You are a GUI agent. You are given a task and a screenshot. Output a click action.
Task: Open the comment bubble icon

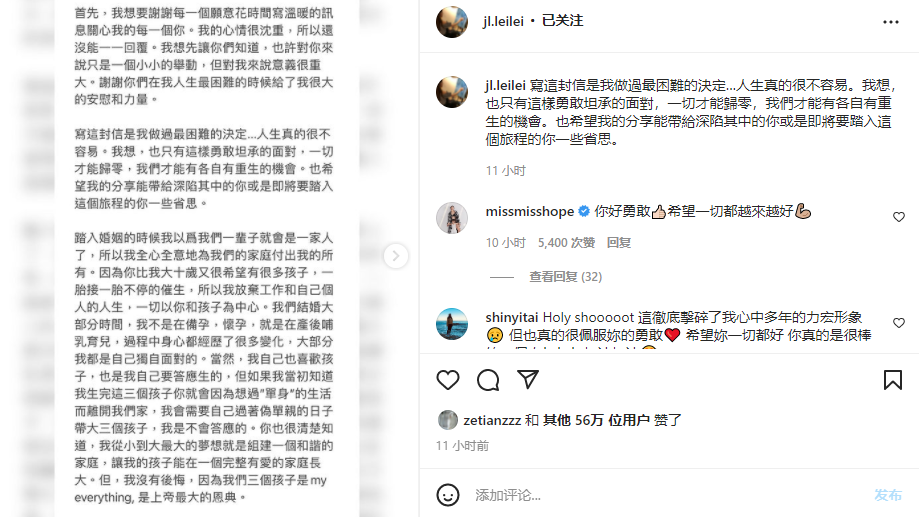tap(488, 380)
